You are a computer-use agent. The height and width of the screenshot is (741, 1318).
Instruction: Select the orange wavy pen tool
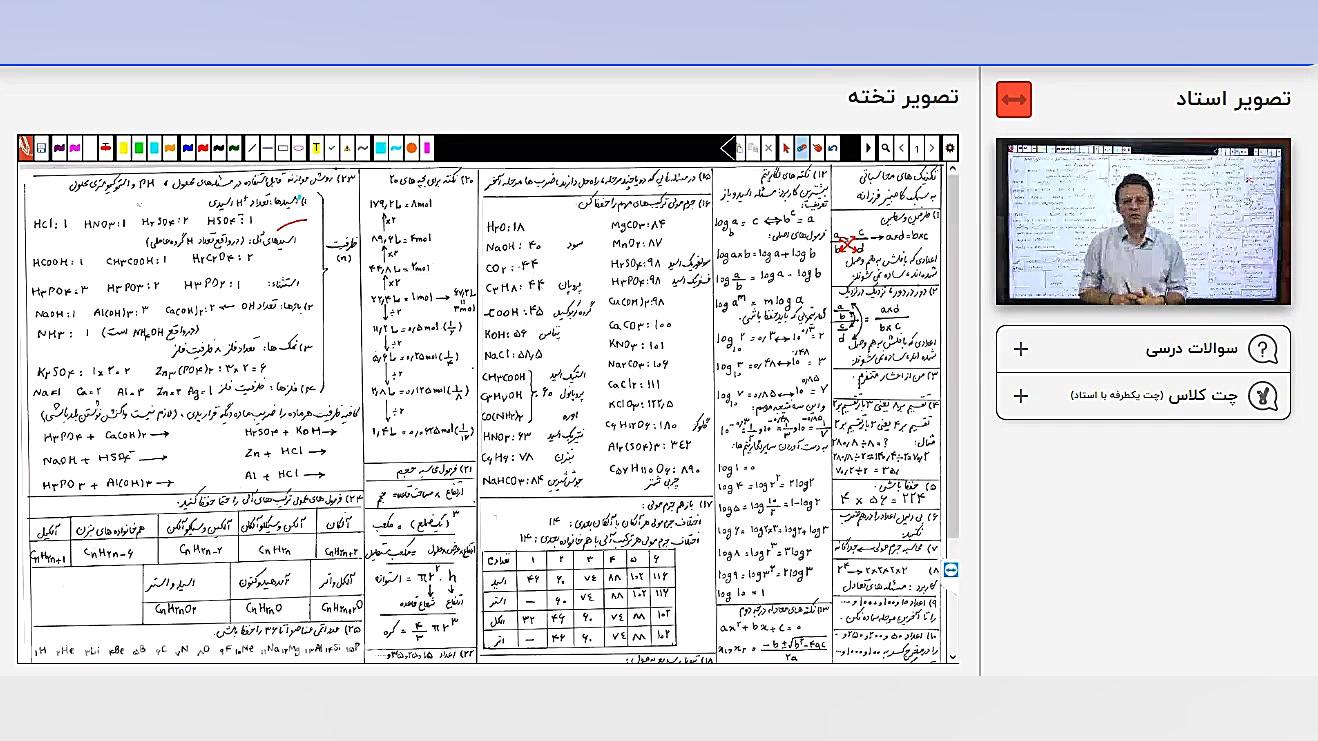tap(170, 148)
